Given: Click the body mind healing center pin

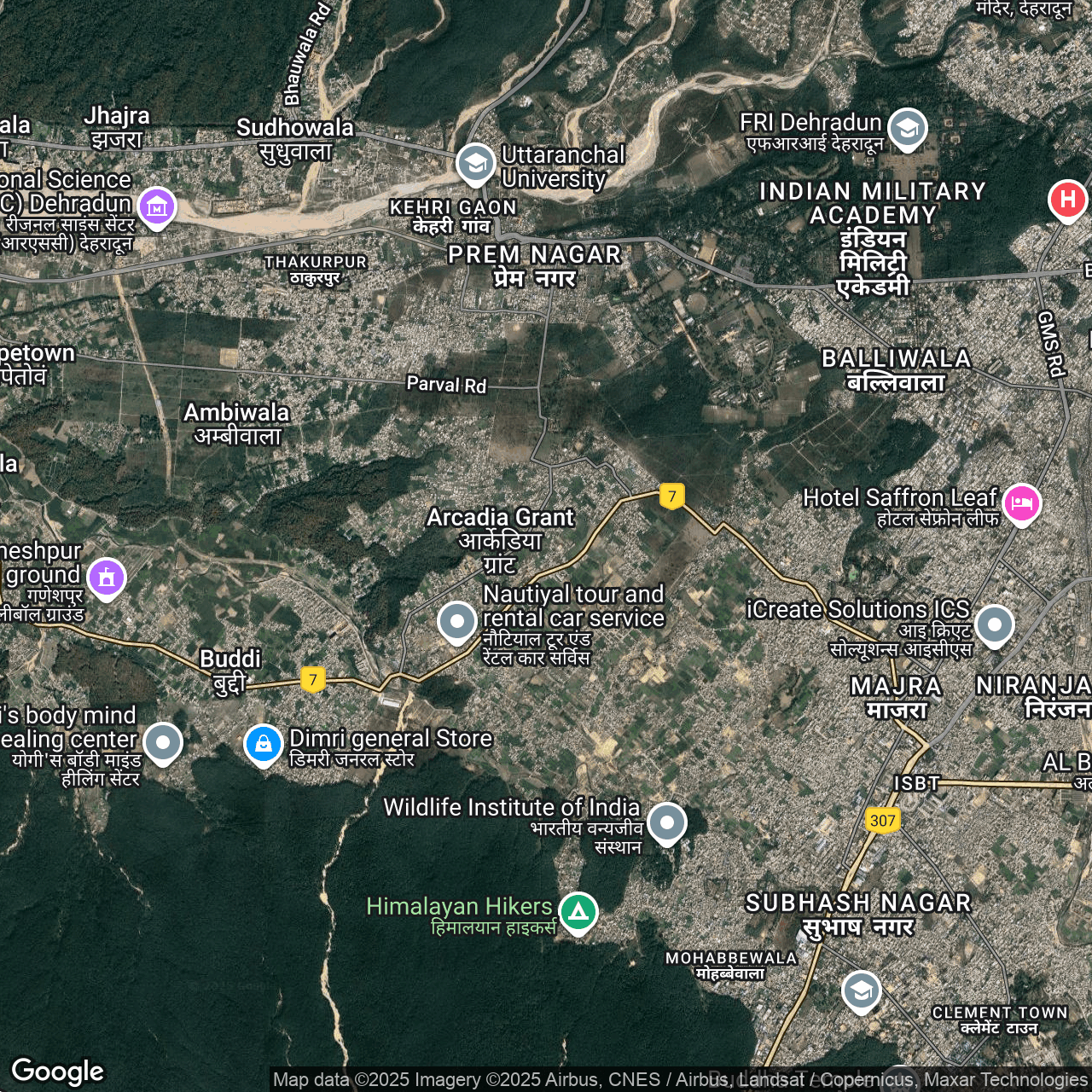Looking at the screenshot, I should point(163,742).
